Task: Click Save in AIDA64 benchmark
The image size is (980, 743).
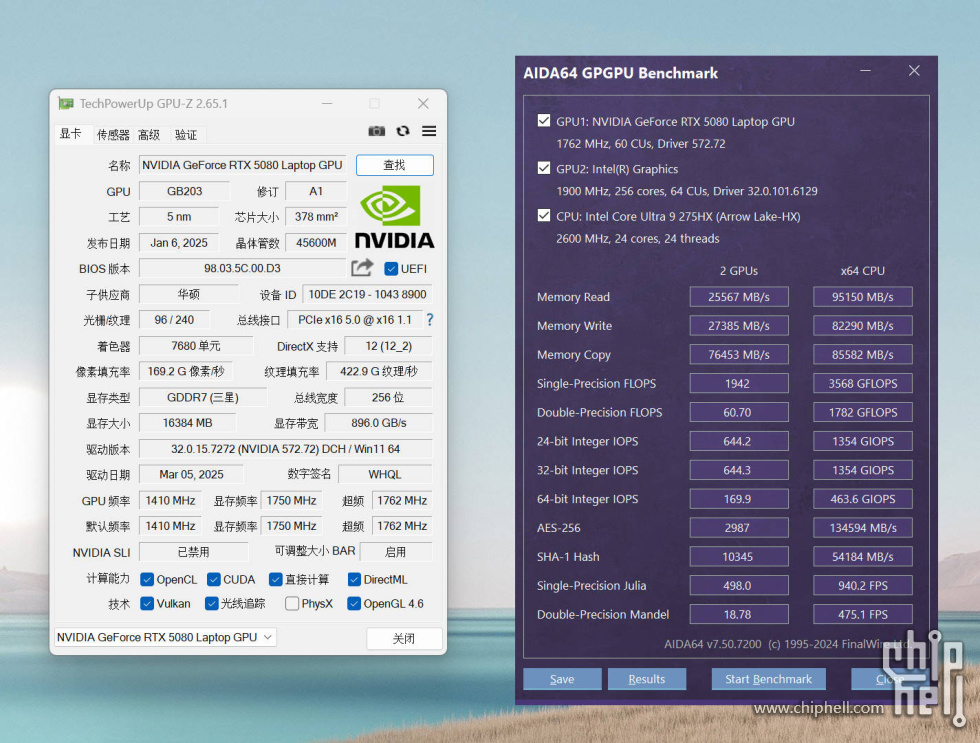Action: tap(562, 679)
